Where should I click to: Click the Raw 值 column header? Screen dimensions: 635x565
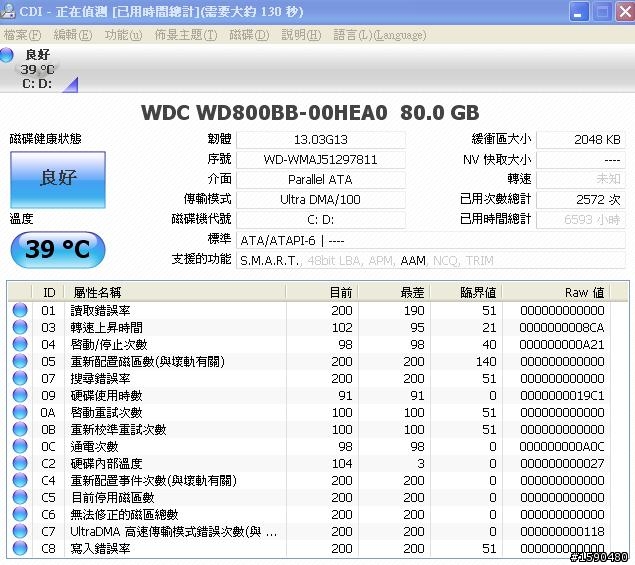pos(556,292)
